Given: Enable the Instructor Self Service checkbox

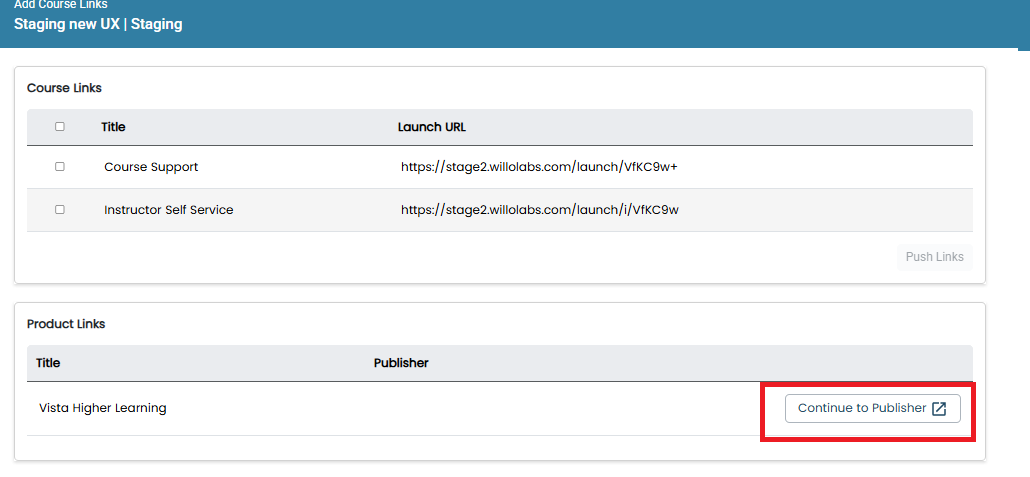Looking at the screenshot, I should coord(60,210).
